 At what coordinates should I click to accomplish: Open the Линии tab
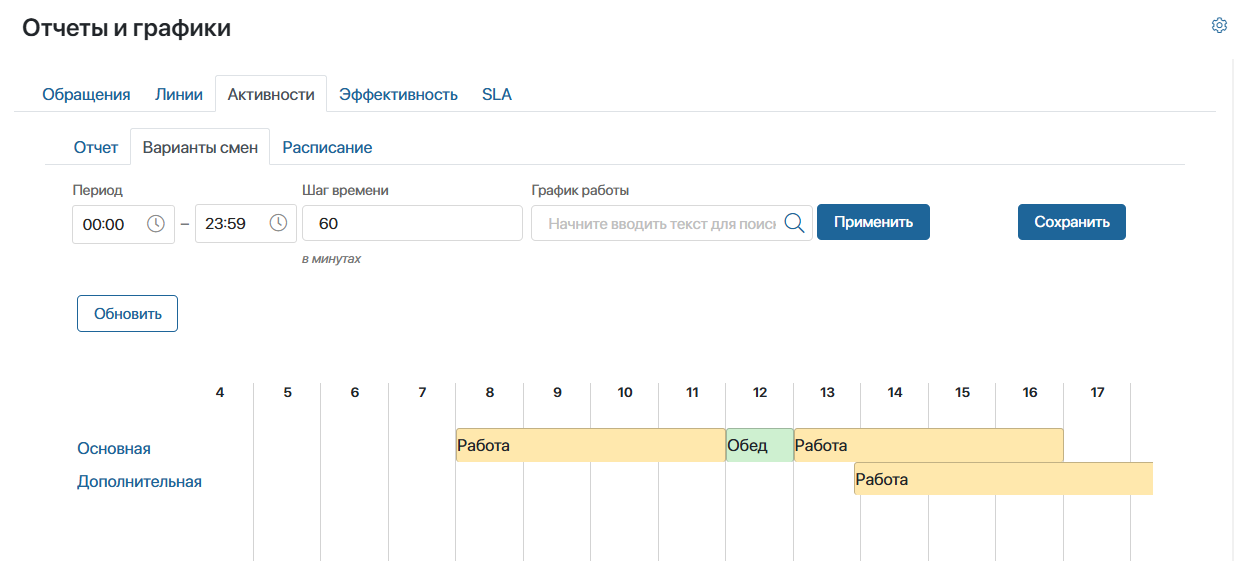pos(179,95)
